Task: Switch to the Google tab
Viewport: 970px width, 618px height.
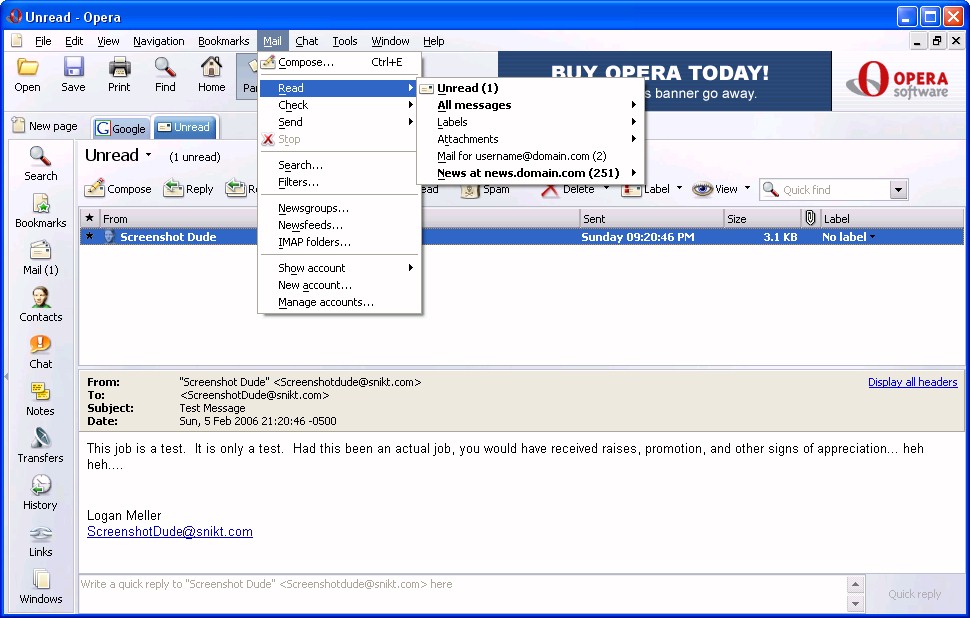Action: coord(121,128)
